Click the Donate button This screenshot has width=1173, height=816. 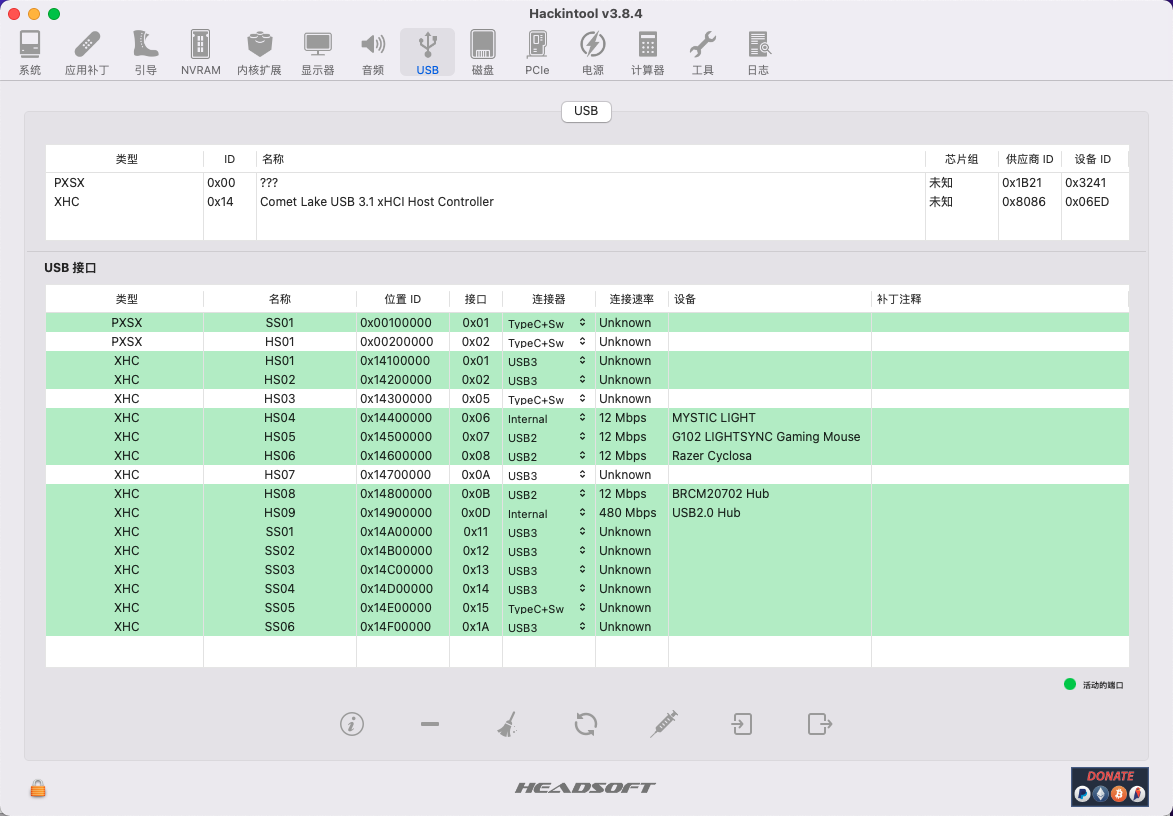[x=1109, y=786]
